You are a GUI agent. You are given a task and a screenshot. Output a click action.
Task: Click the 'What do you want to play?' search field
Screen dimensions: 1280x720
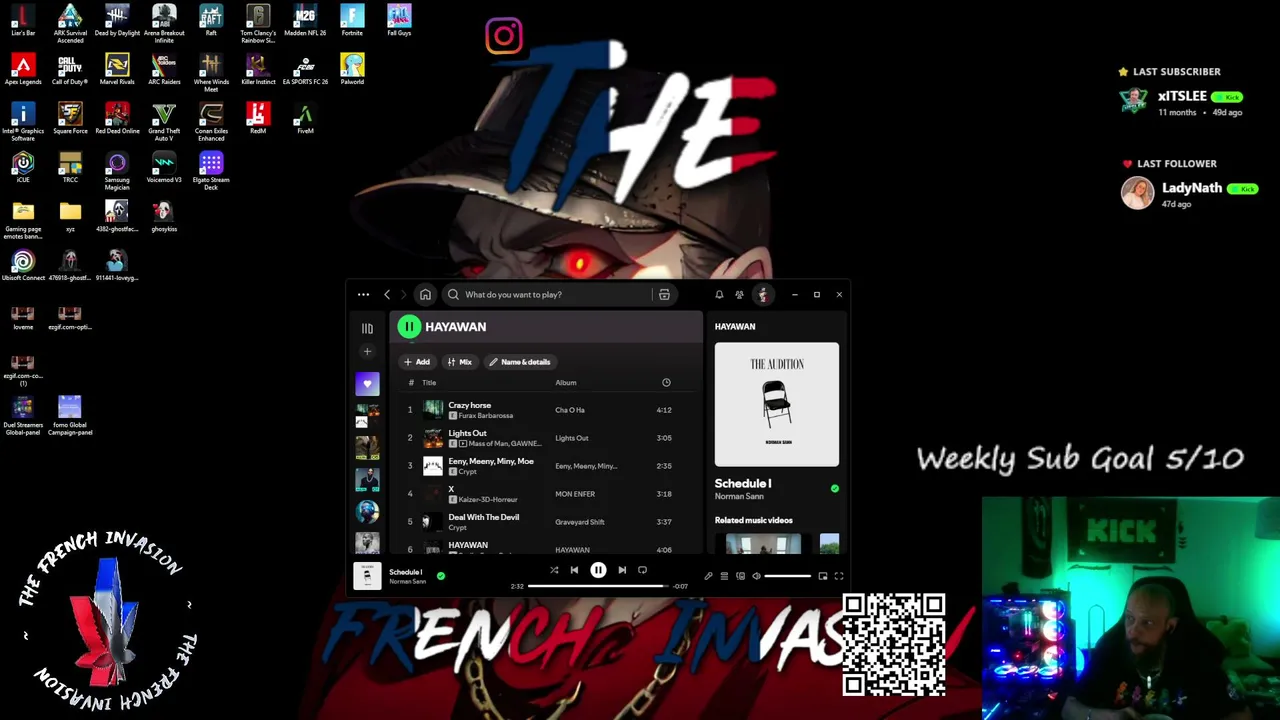(549, 295)
